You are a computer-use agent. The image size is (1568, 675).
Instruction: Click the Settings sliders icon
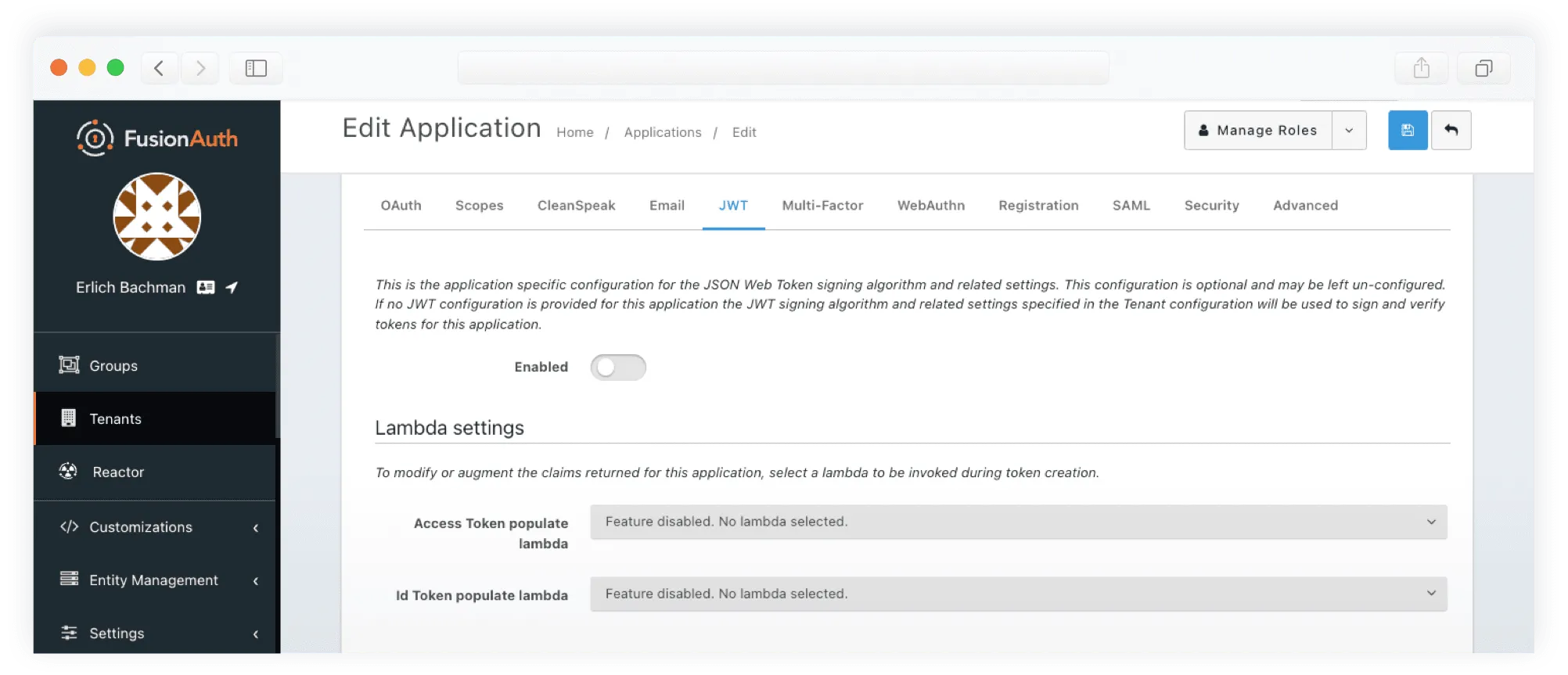click(x=70, y=633)
